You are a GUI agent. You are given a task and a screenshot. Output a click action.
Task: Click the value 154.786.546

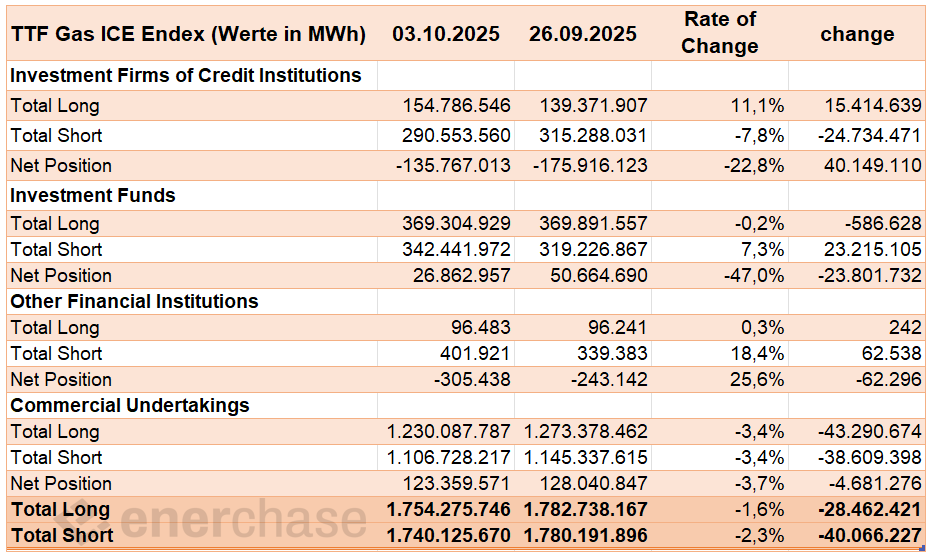pyautogui.click(x=456, y=106)
